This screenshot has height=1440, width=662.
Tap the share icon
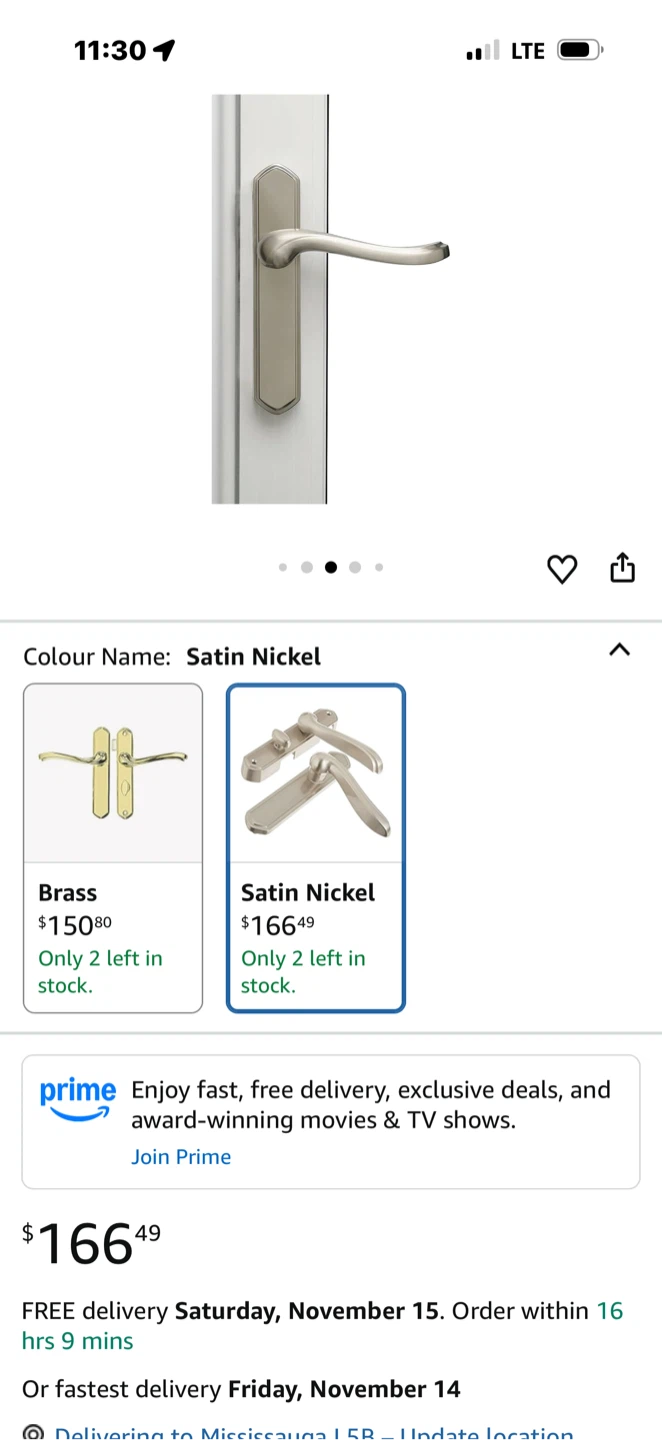(622, 567)
